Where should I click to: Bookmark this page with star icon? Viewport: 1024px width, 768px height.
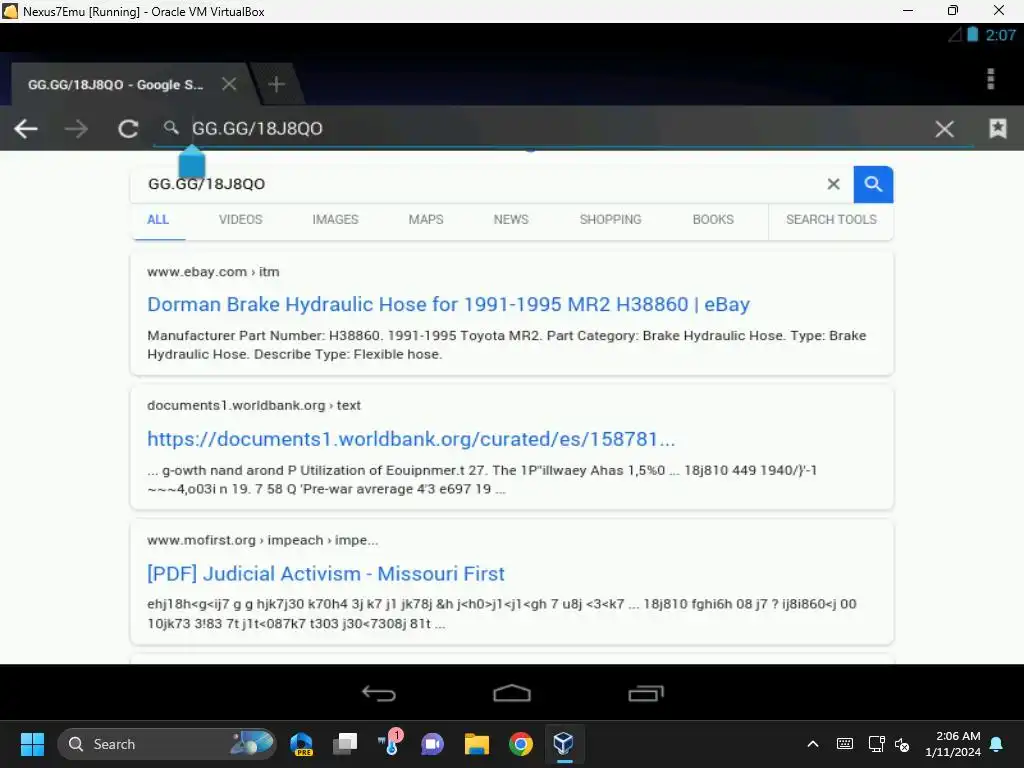pos(997,128)
